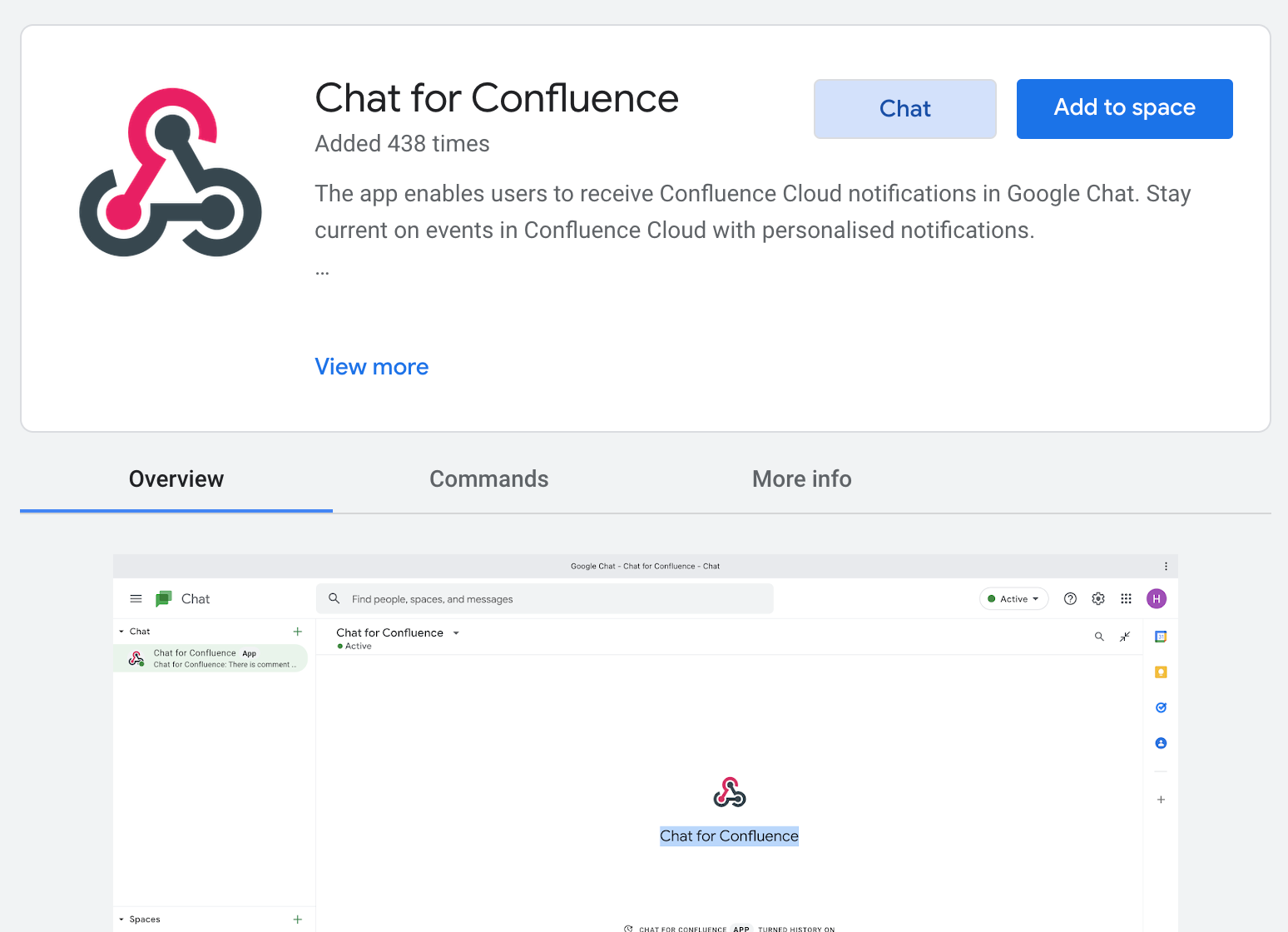1288x932 pixels.
Task: Open the Keep side panel icon
Action: (1161, 672)
